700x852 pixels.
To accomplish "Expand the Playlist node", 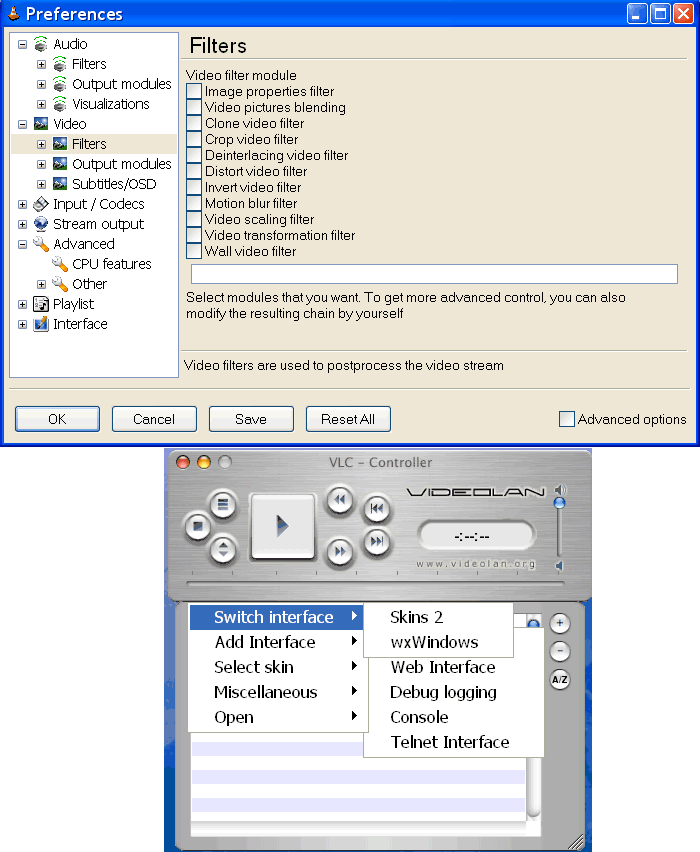I will click(x=22, y=304).
